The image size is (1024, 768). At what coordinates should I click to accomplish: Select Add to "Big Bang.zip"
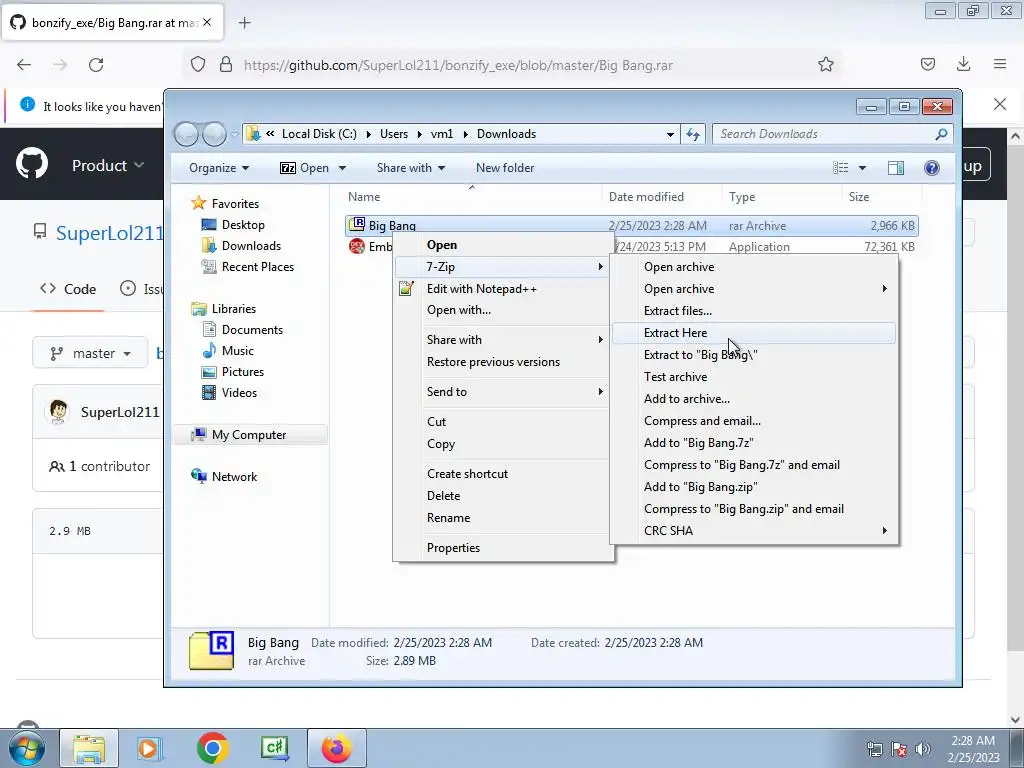(754, 487)
